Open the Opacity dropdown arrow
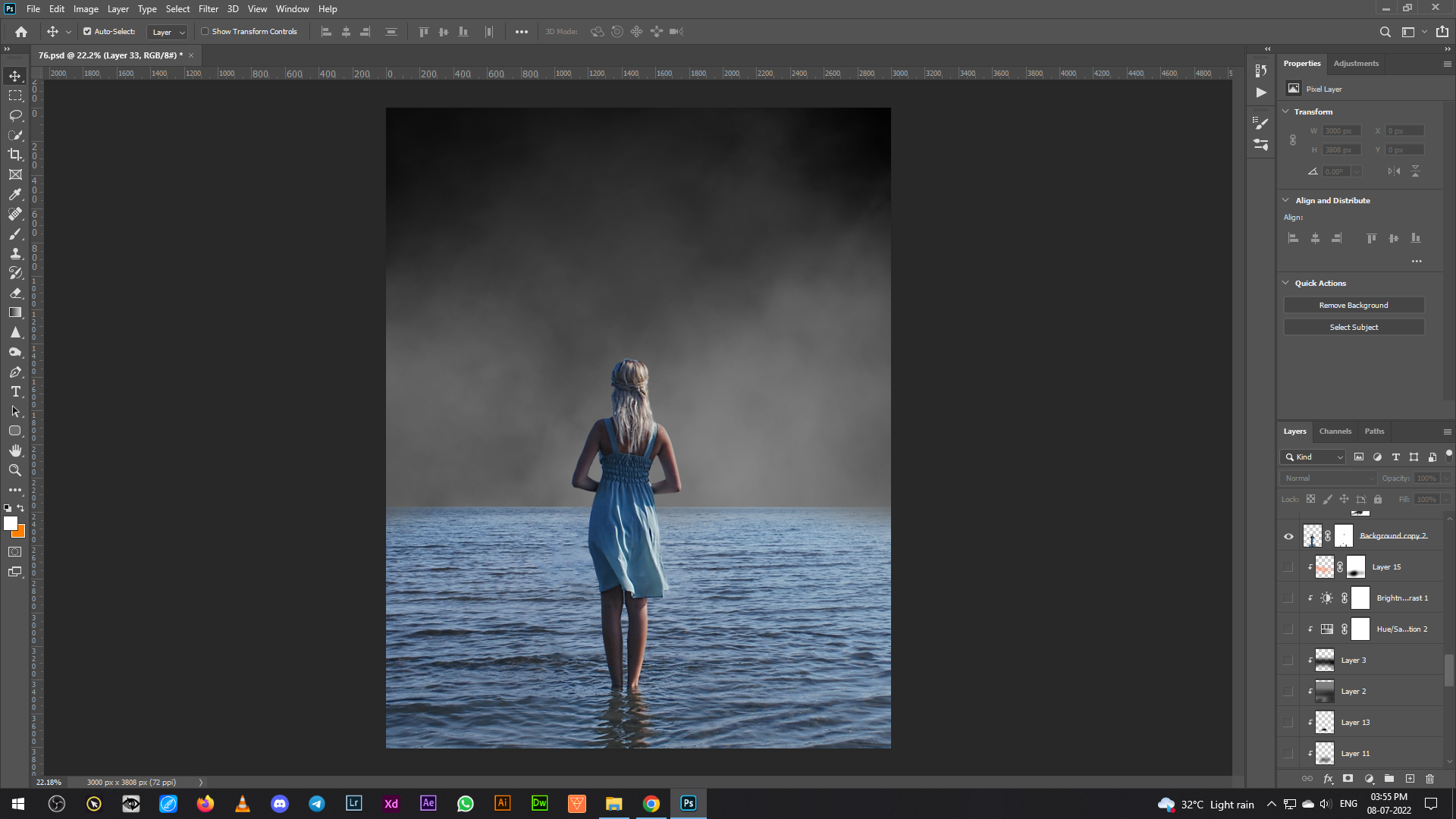The width and height of the screenshot is (1456, 819). (1446, 479)
